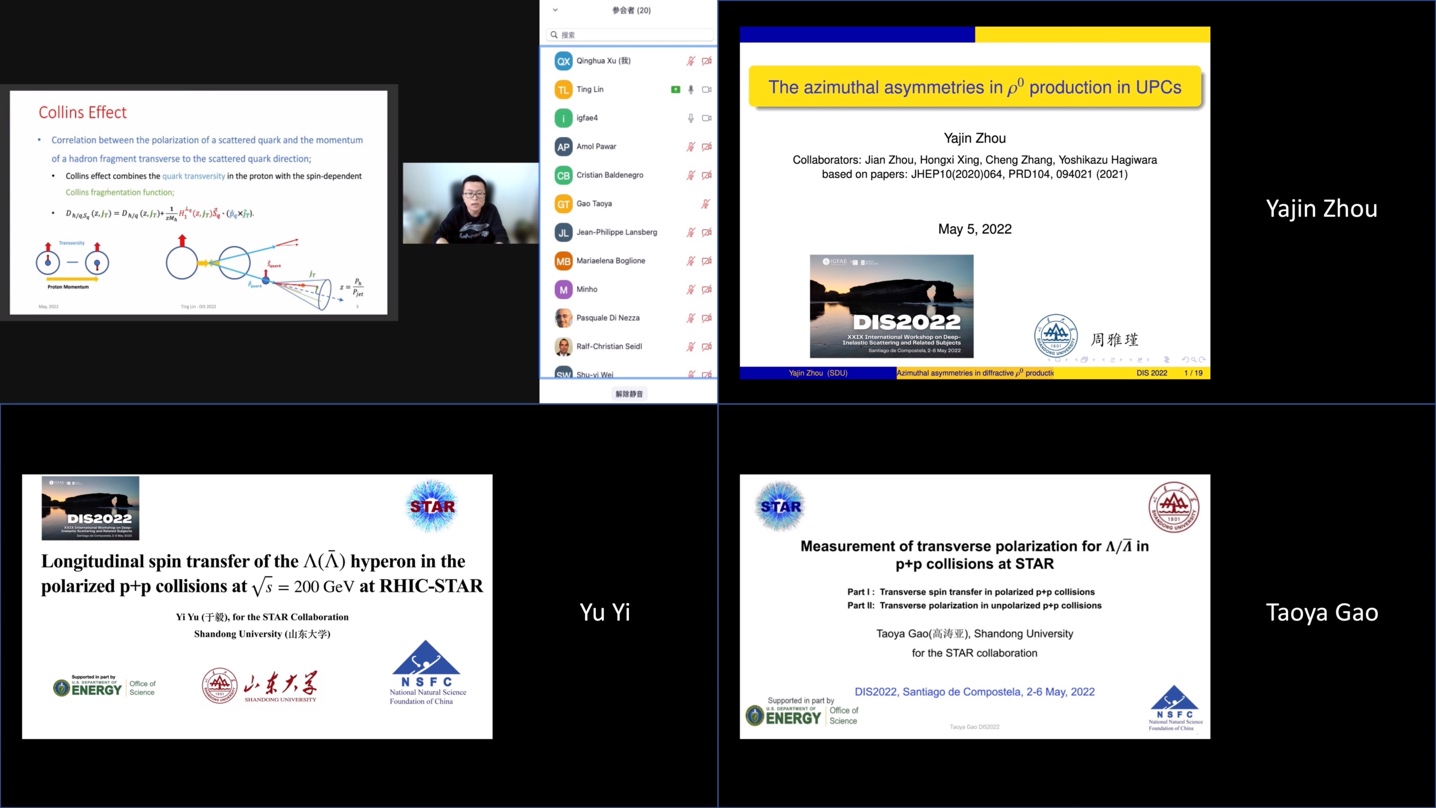Image resolution: width=1436 pixels, height=808 pixels.
Task: Click the Collins Effect shared slide
Action: click(198, 203)
